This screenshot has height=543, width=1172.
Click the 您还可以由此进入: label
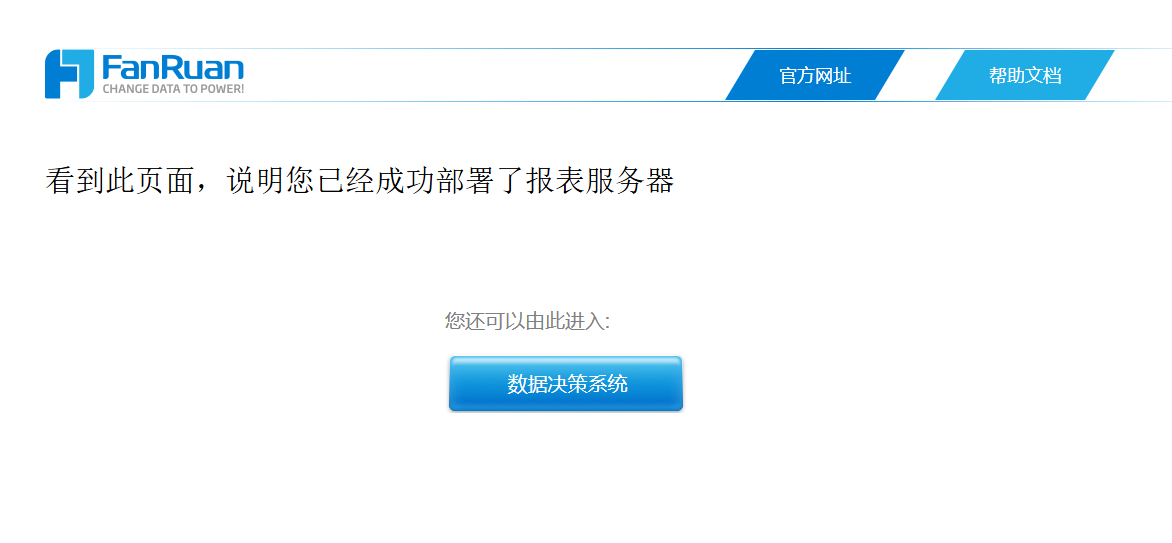(x=528, y=322)
